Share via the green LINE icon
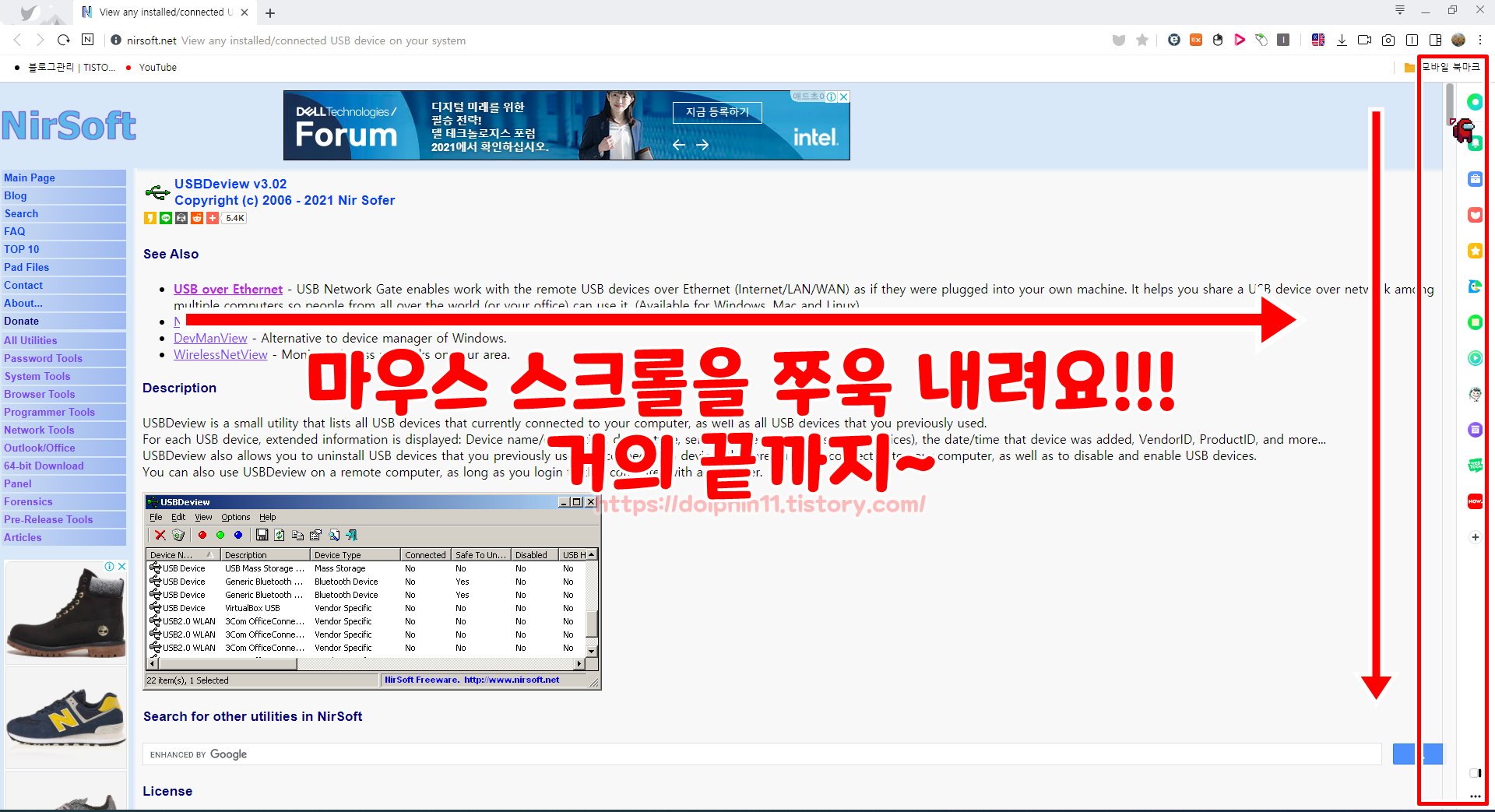 click(x=166, y=218)
